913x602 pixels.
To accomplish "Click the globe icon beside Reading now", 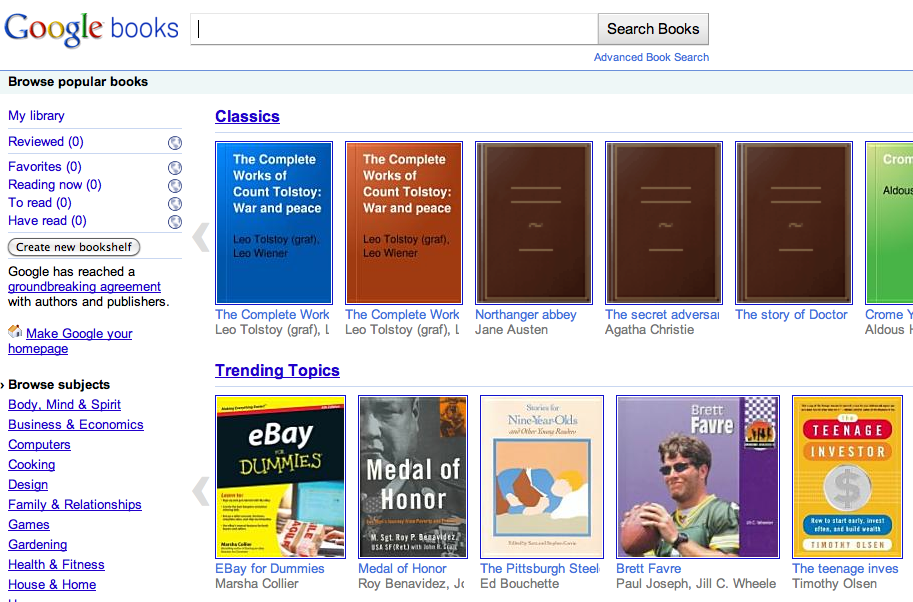I will click(175, 185).
